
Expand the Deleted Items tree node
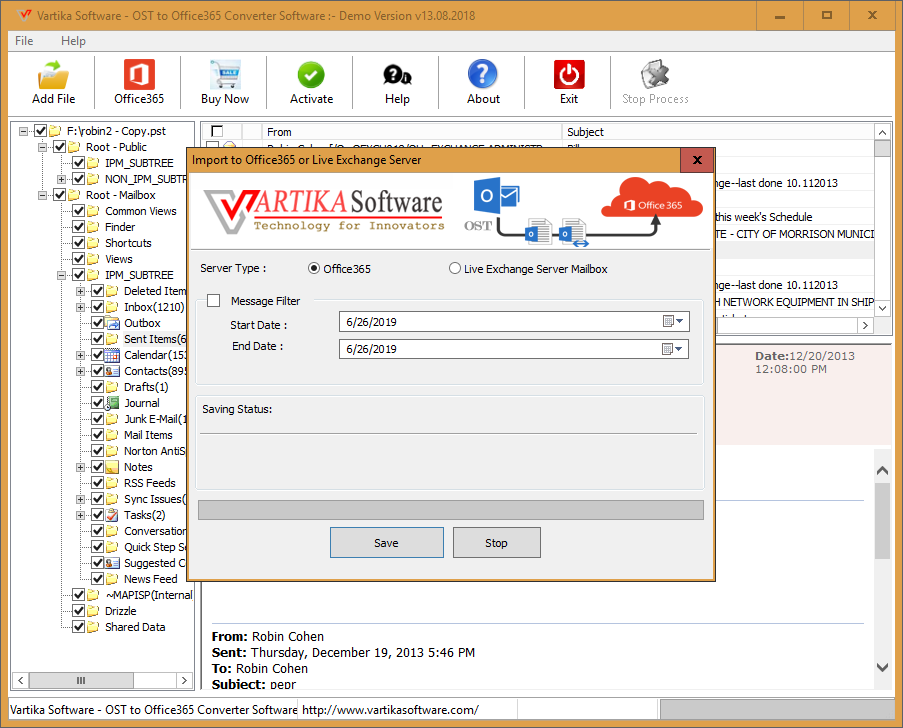click(x=81, y=291)
